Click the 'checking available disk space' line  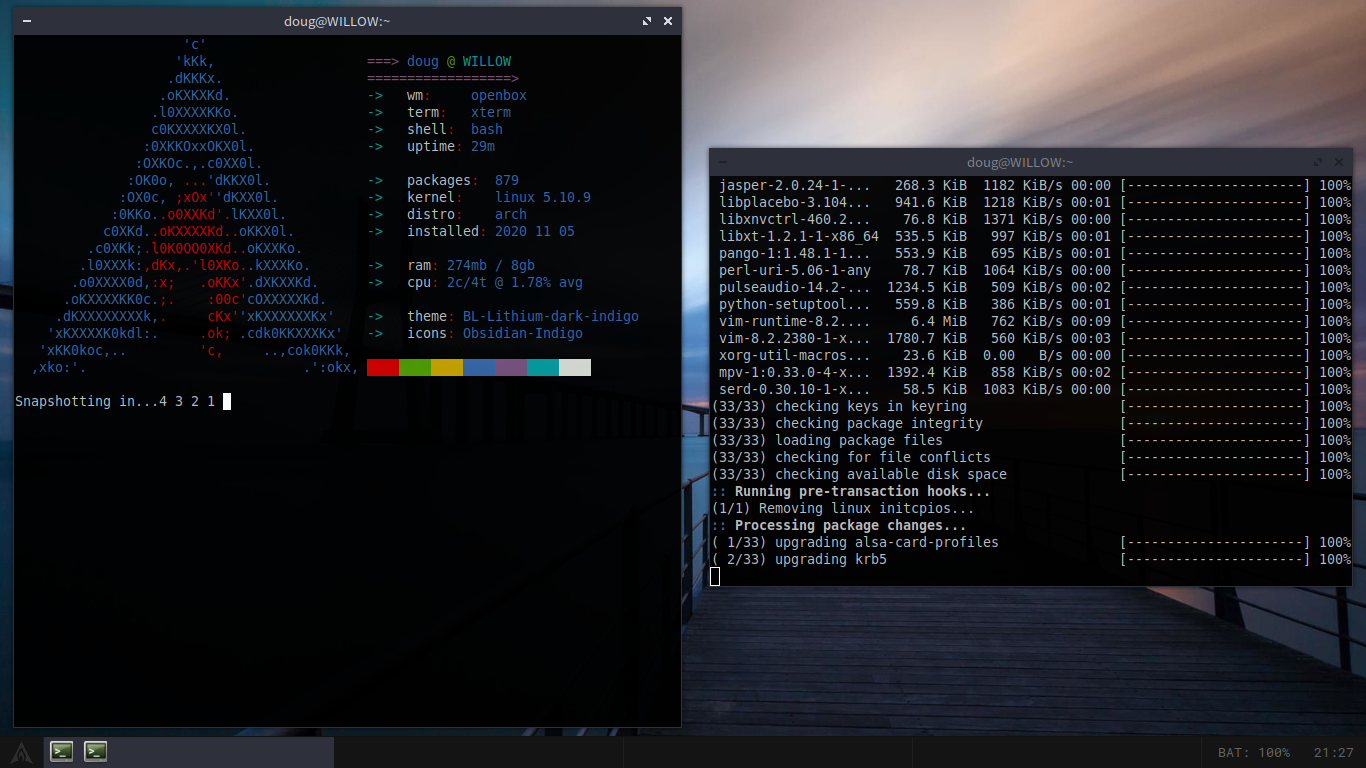pyautogui.click(x=1031, y=474)
